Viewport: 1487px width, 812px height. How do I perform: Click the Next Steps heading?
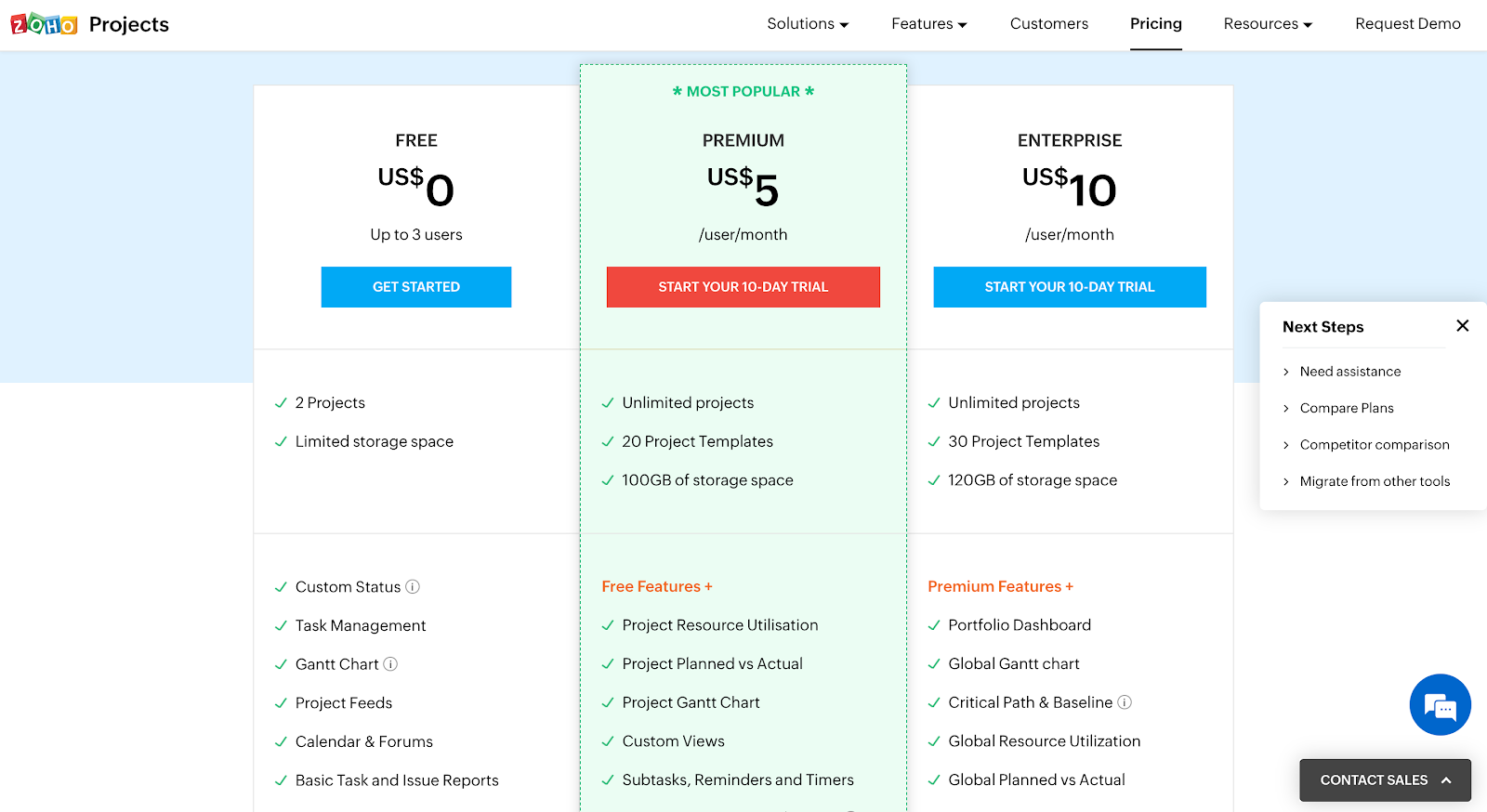(x=1323, y=327)
